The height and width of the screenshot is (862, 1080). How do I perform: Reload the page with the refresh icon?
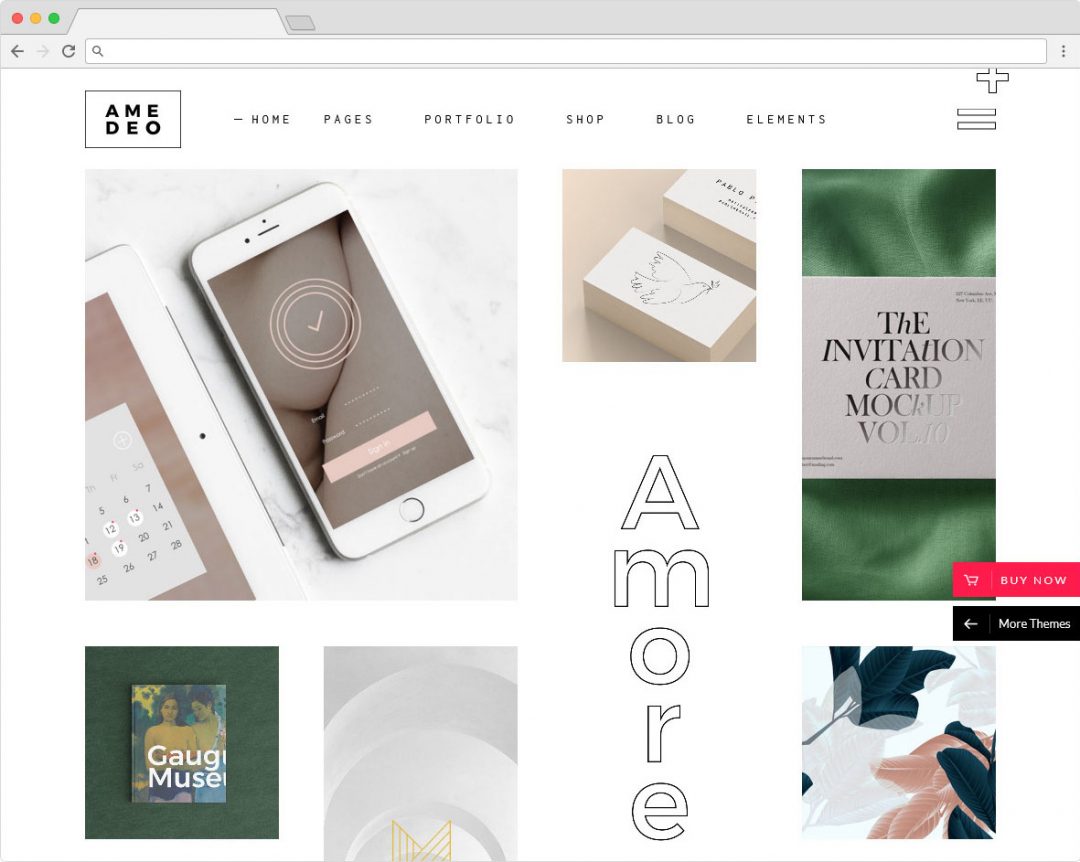(x=68, y=51)
